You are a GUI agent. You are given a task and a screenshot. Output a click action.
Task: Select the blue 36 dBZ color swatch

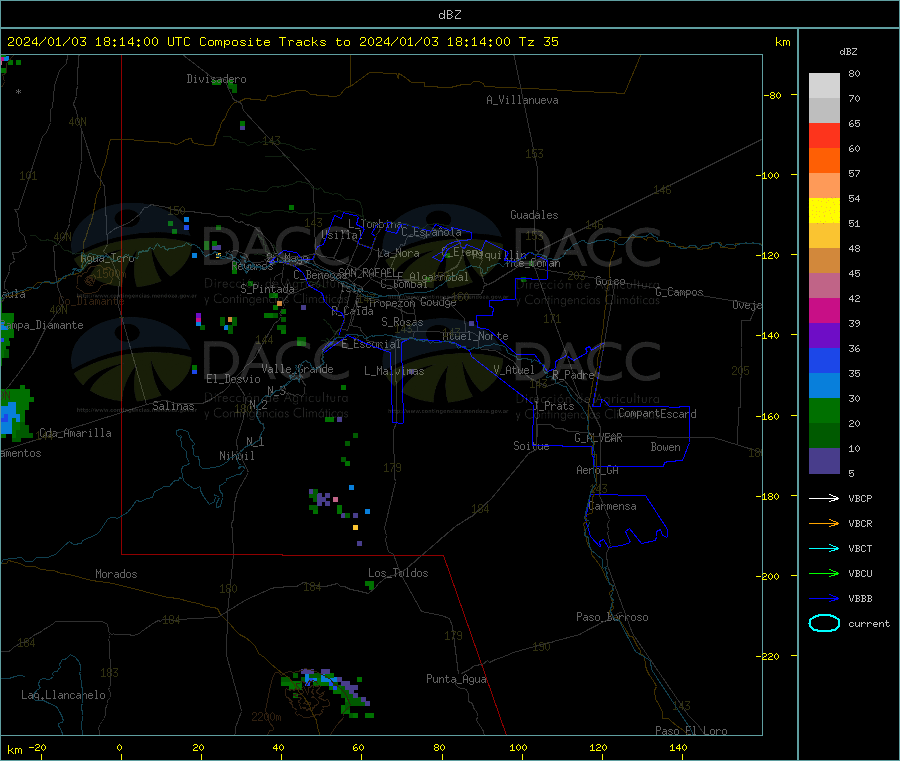[x=824, y=360]
